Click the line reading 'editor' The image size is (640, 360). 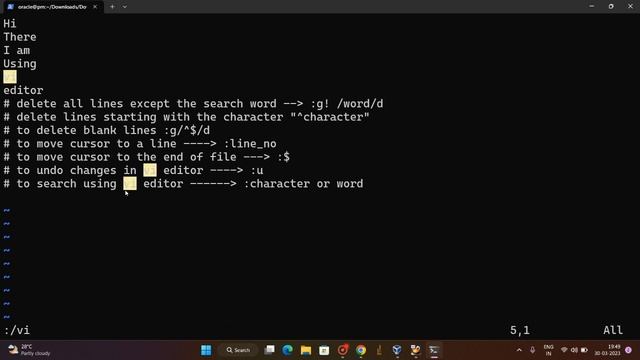[23, 90]
